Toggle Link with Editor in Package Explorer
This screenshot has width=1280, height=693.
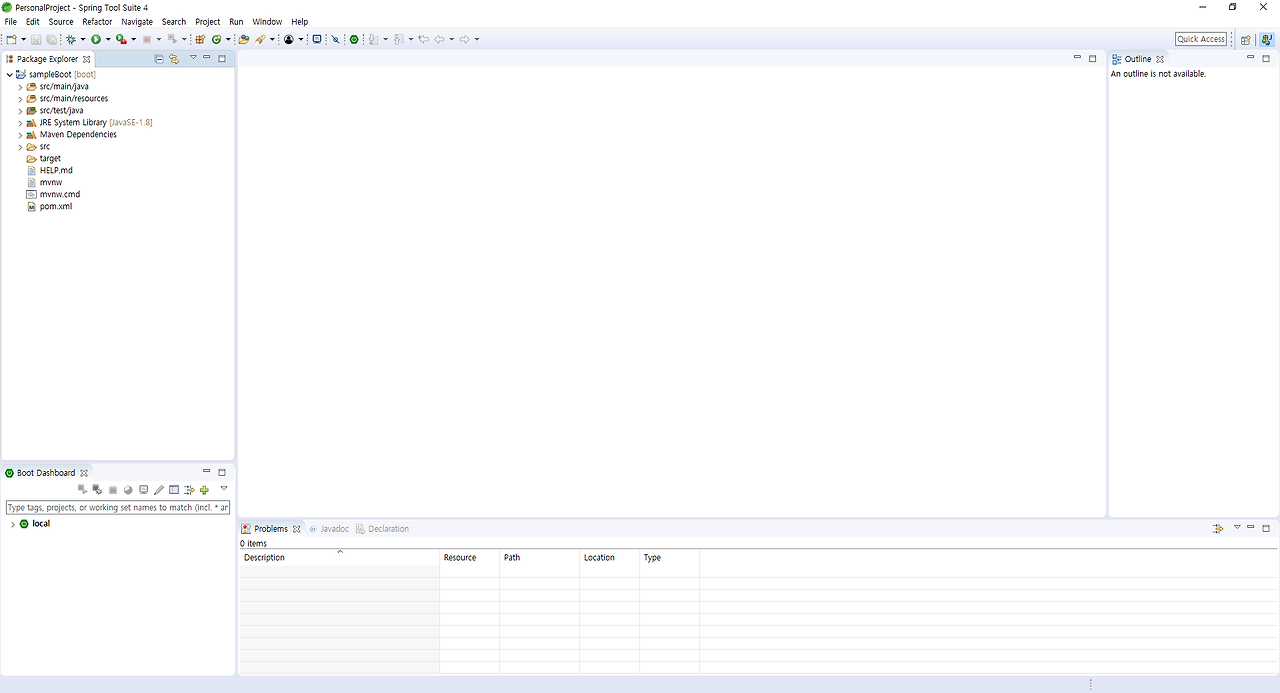point(174,59)
